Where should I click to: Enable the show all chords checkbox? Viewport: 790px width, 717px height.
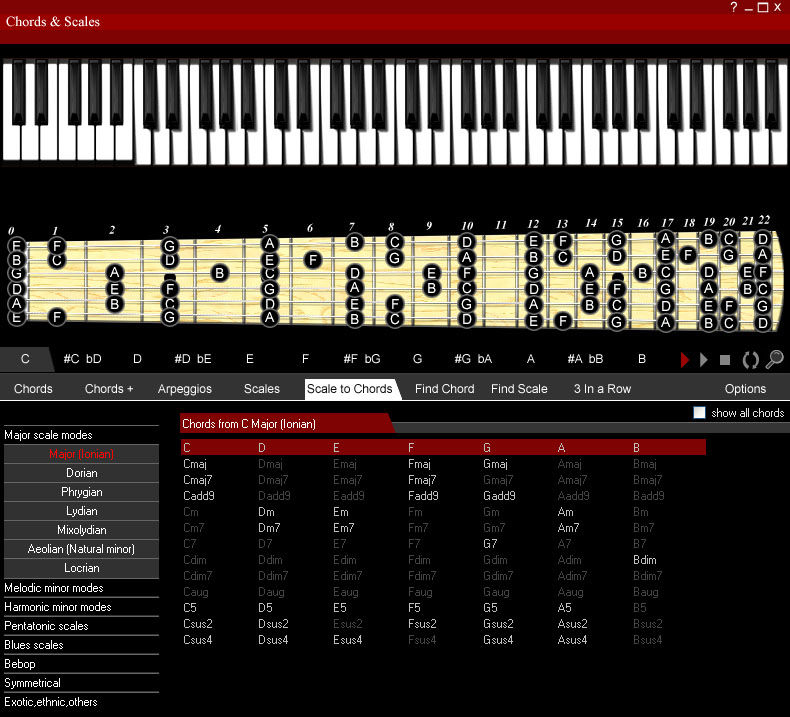pyautogui.click(x=699, y=413)
